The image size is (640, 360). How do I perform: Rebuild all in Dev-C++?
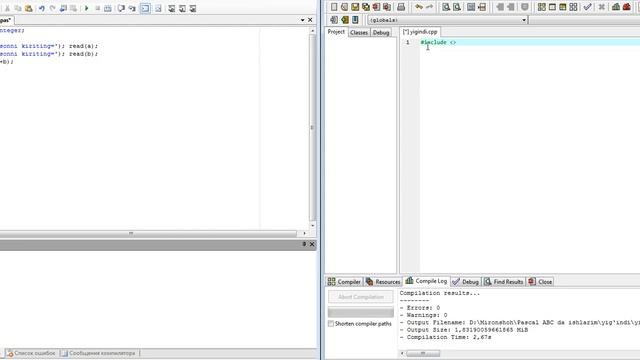point(573,7)
